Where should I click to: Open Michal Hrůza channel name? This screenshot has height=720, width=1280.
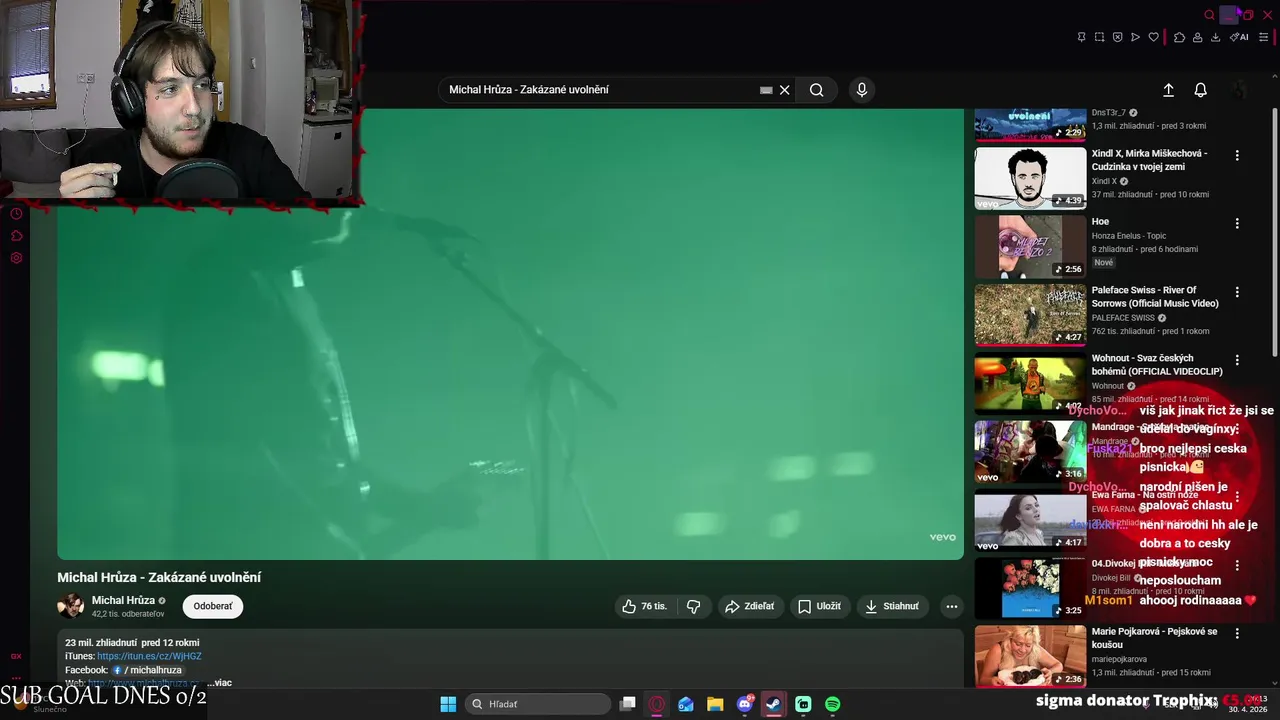coord(123,600)
